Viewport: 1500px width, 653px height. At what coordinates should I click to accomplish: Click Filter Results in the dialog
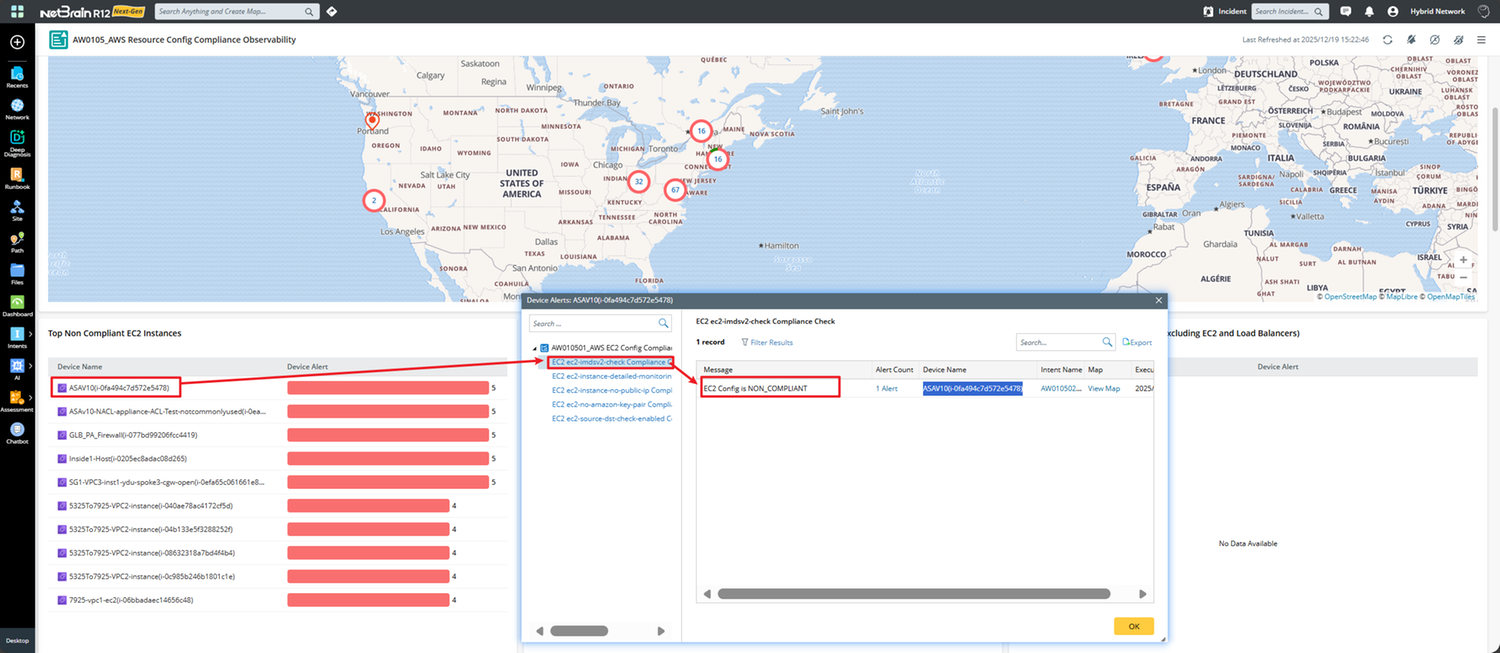pyautogui.click(x=766, y=342)
